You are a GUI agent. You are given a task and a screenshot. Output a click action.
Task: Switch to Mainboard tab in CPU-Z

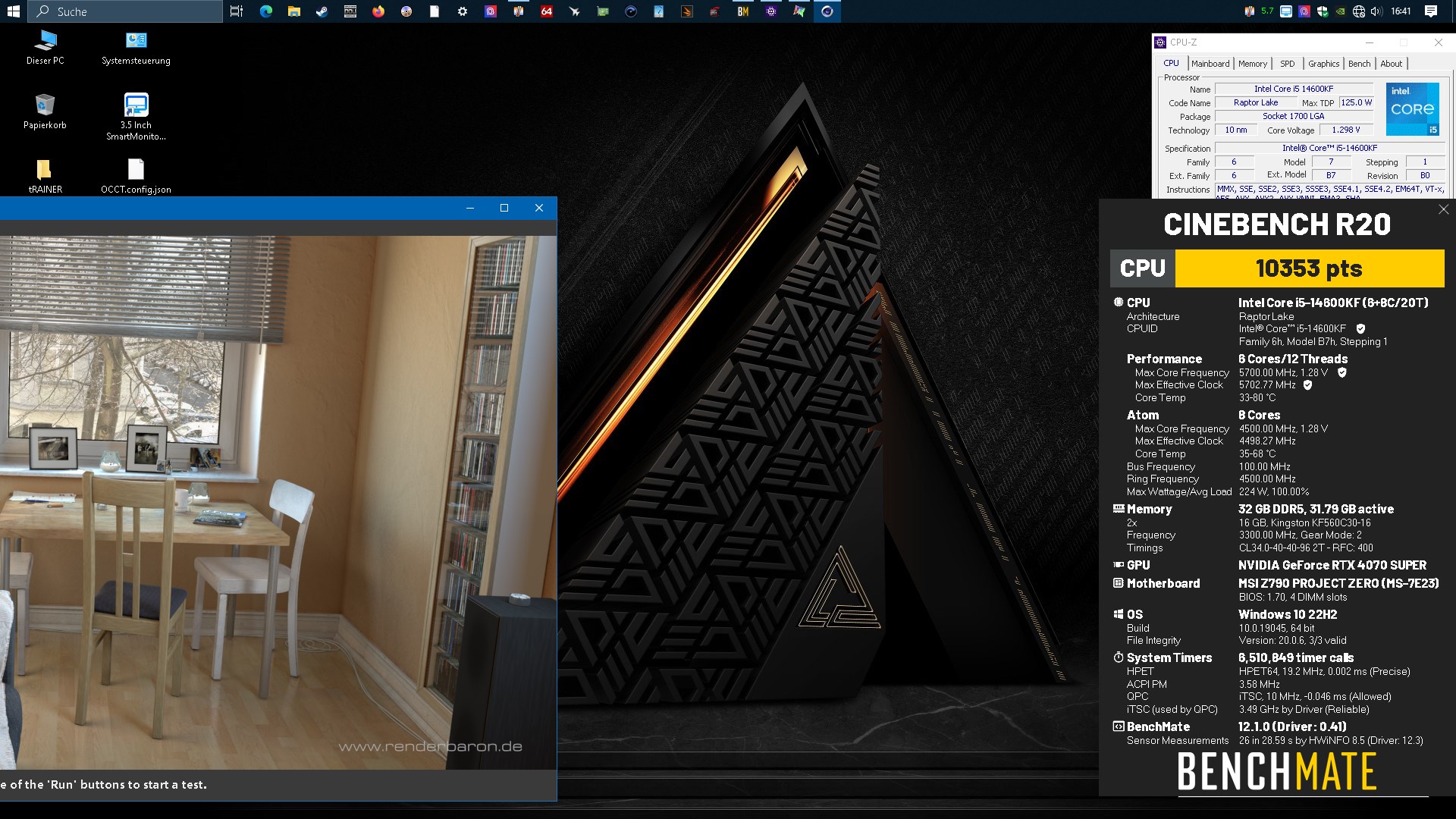click(1210, 64)
